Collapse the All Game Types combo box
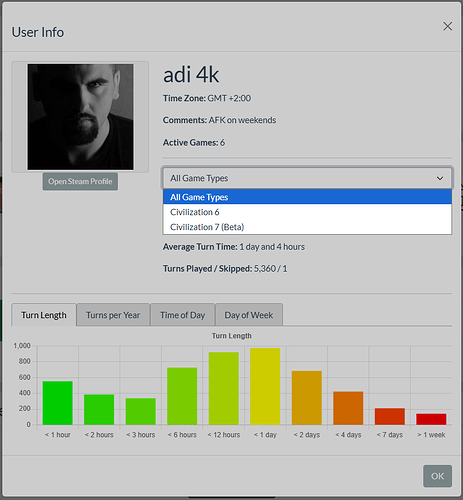The height and width of the screenshot is (500, 463). (307, 178)
